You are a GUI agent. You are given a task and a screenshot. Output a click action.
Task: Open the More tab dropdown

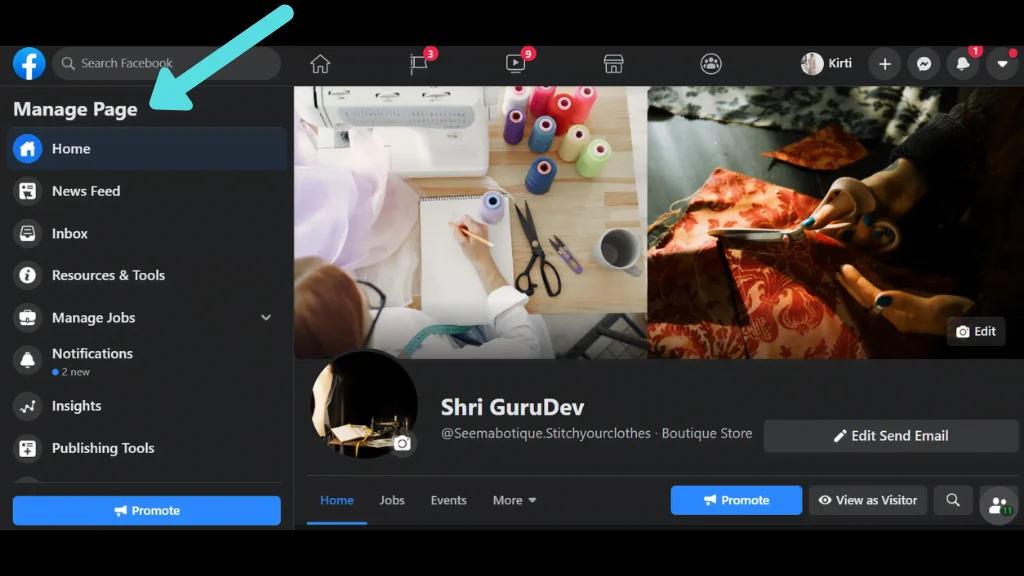[515, 500]
